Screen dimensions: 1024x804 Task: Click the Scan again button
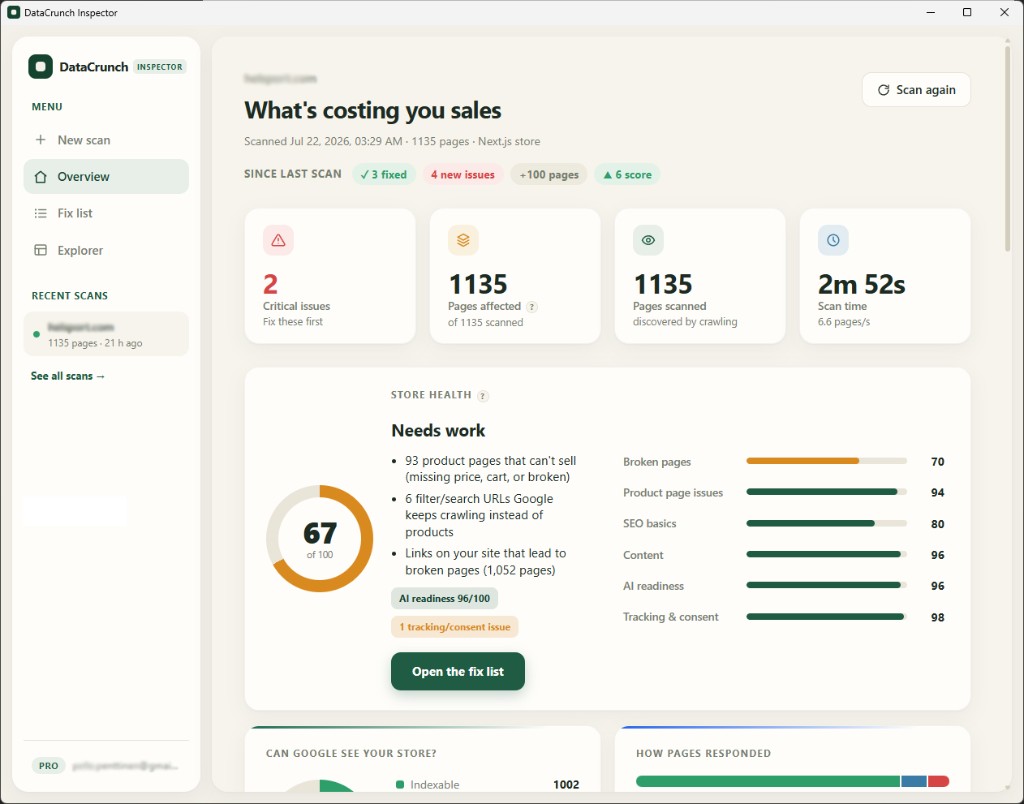tap(916, 89)
